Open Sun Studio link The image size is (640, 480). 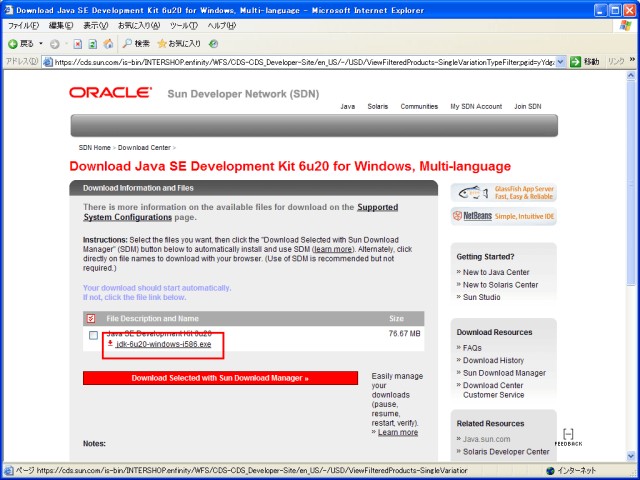(482, 298)
